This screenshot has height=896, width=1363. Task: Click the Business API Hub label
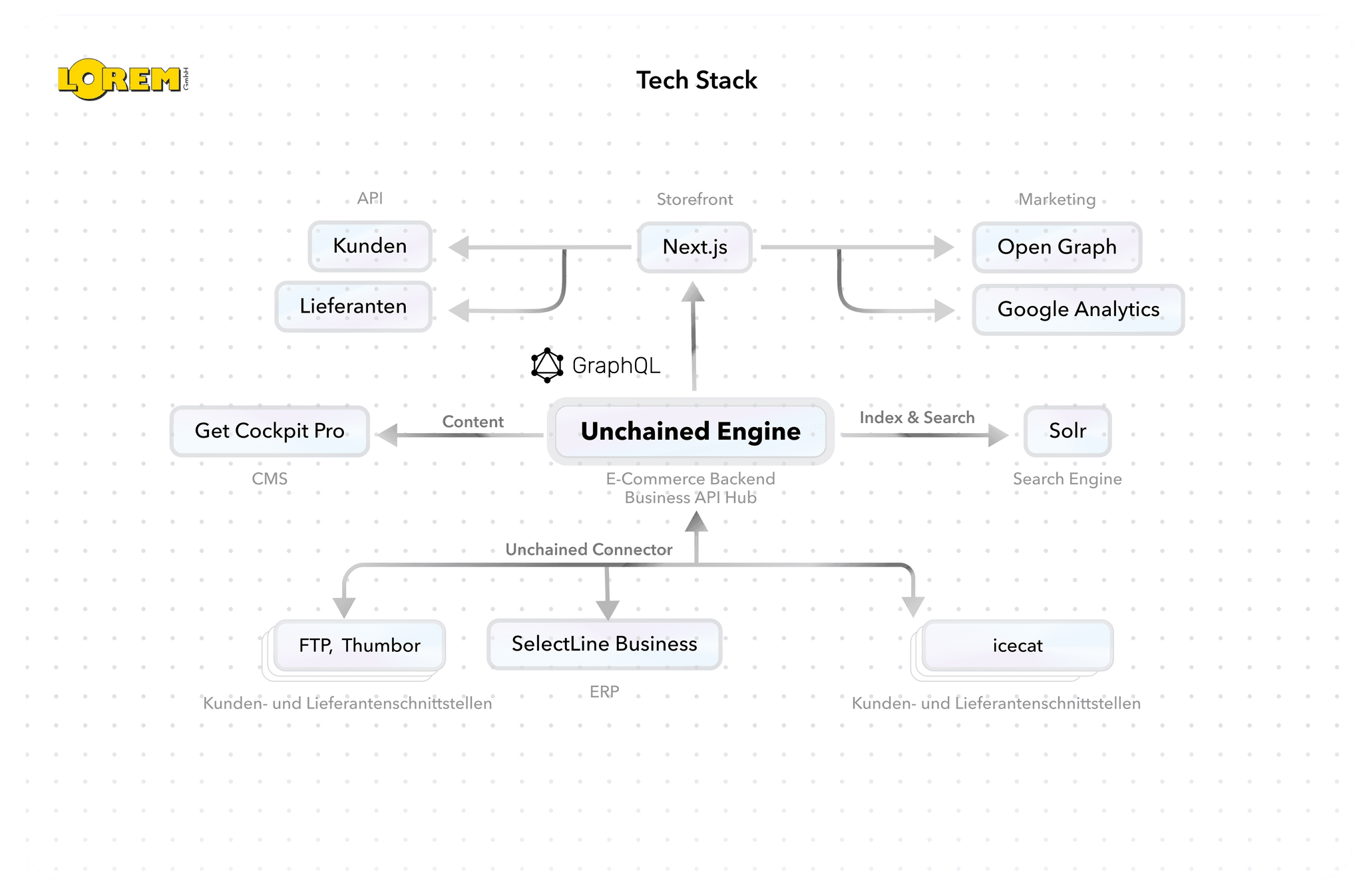(691, 498)
